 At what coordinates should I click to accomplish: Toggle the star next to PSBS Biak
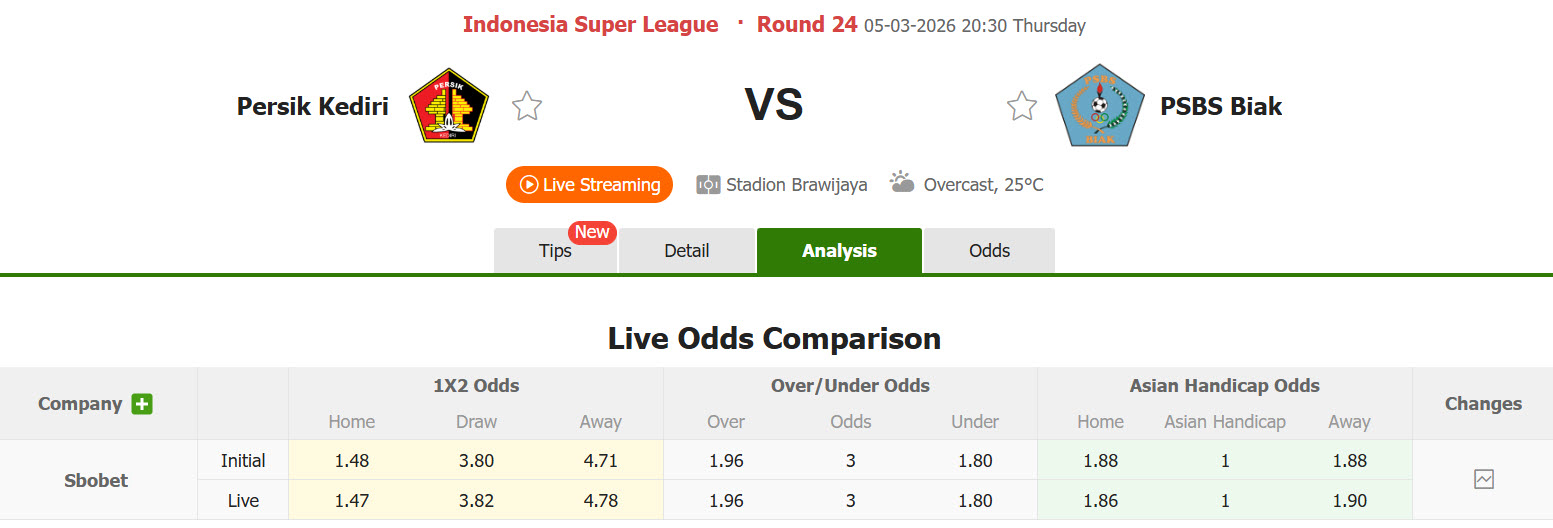(1021, 106)
